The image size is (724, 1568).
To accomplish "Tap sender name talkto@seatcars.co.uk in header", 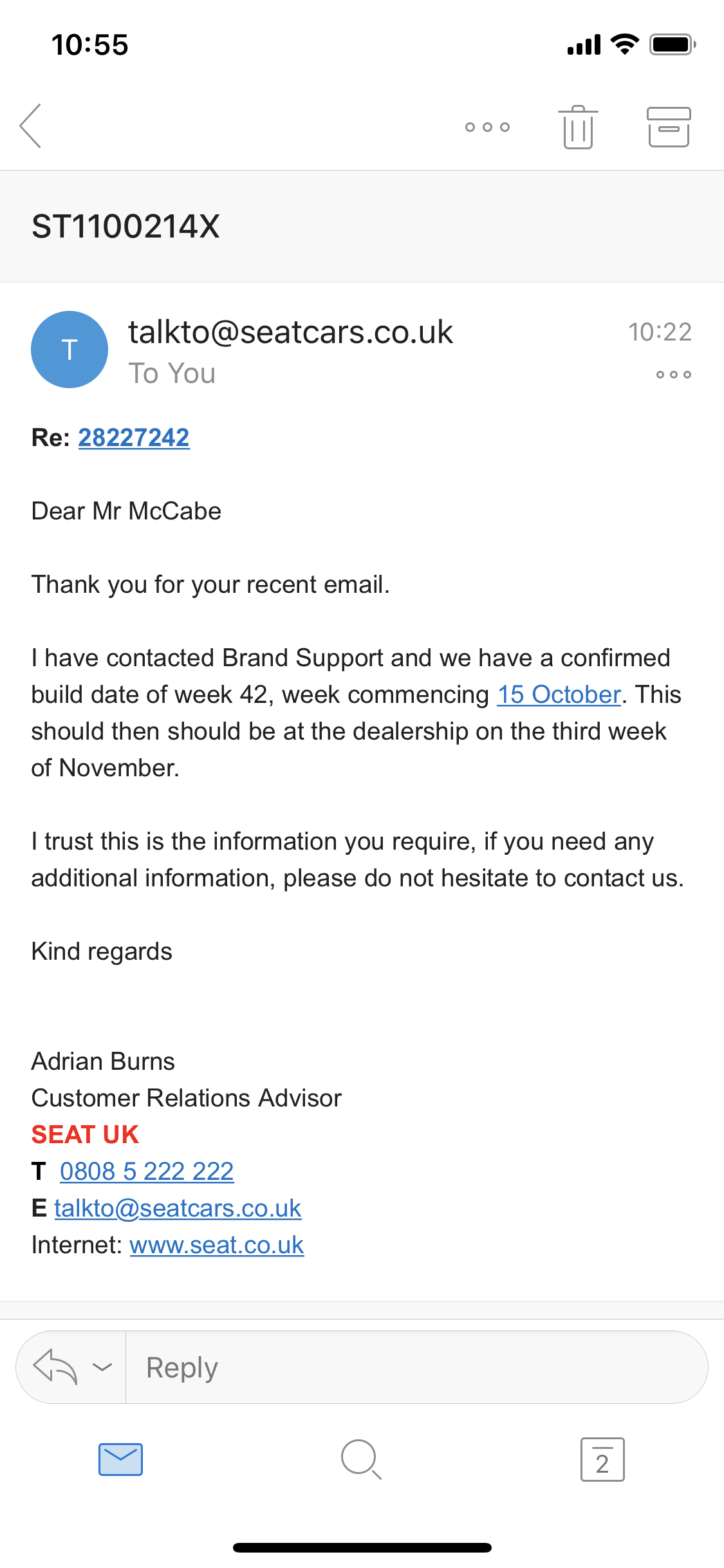I will [291, 332].
